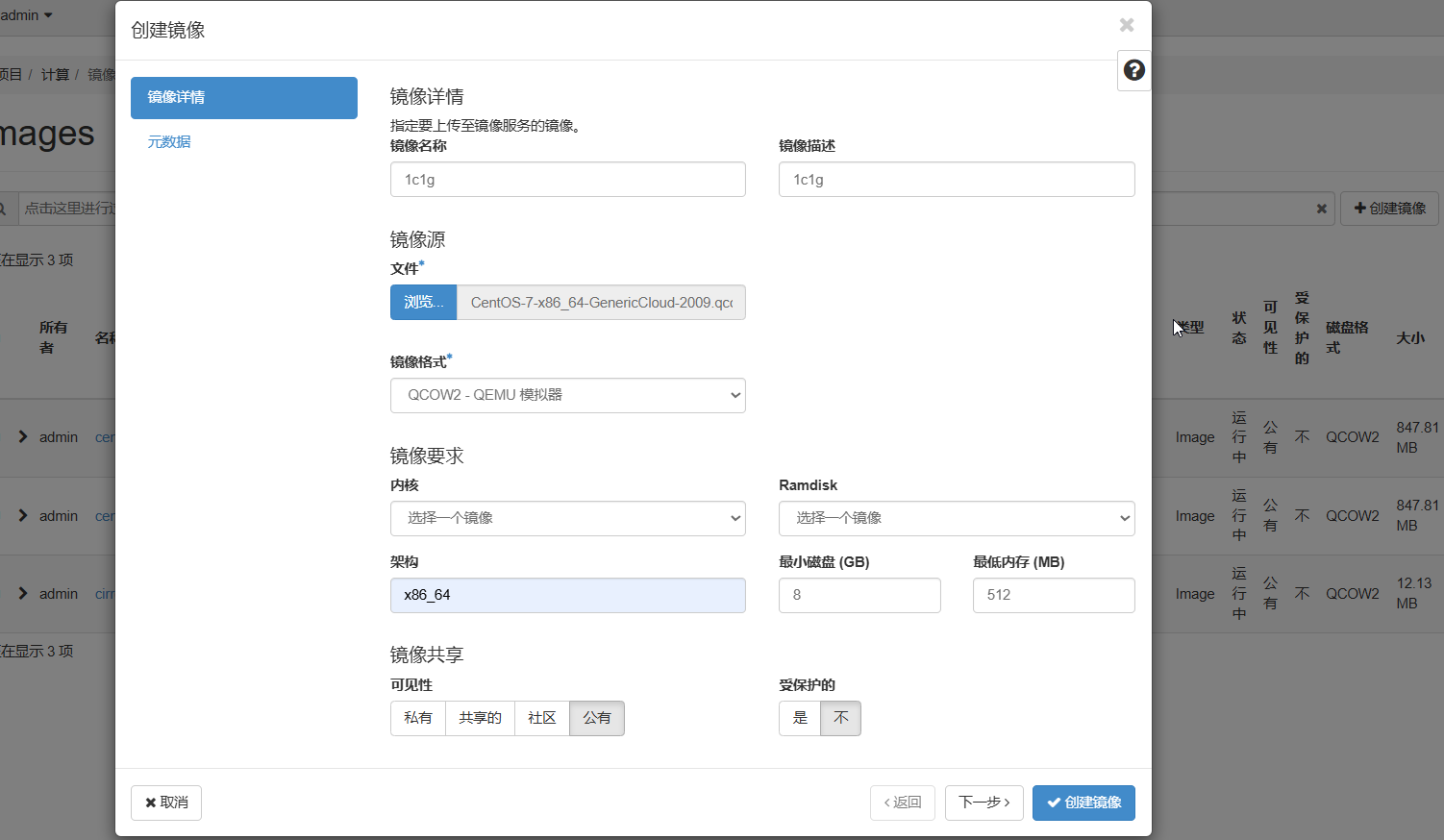This screenshot has width=1444, height=840.
Task: Click the selected CentOS qcow2 filename field
Action: point(601,302)
